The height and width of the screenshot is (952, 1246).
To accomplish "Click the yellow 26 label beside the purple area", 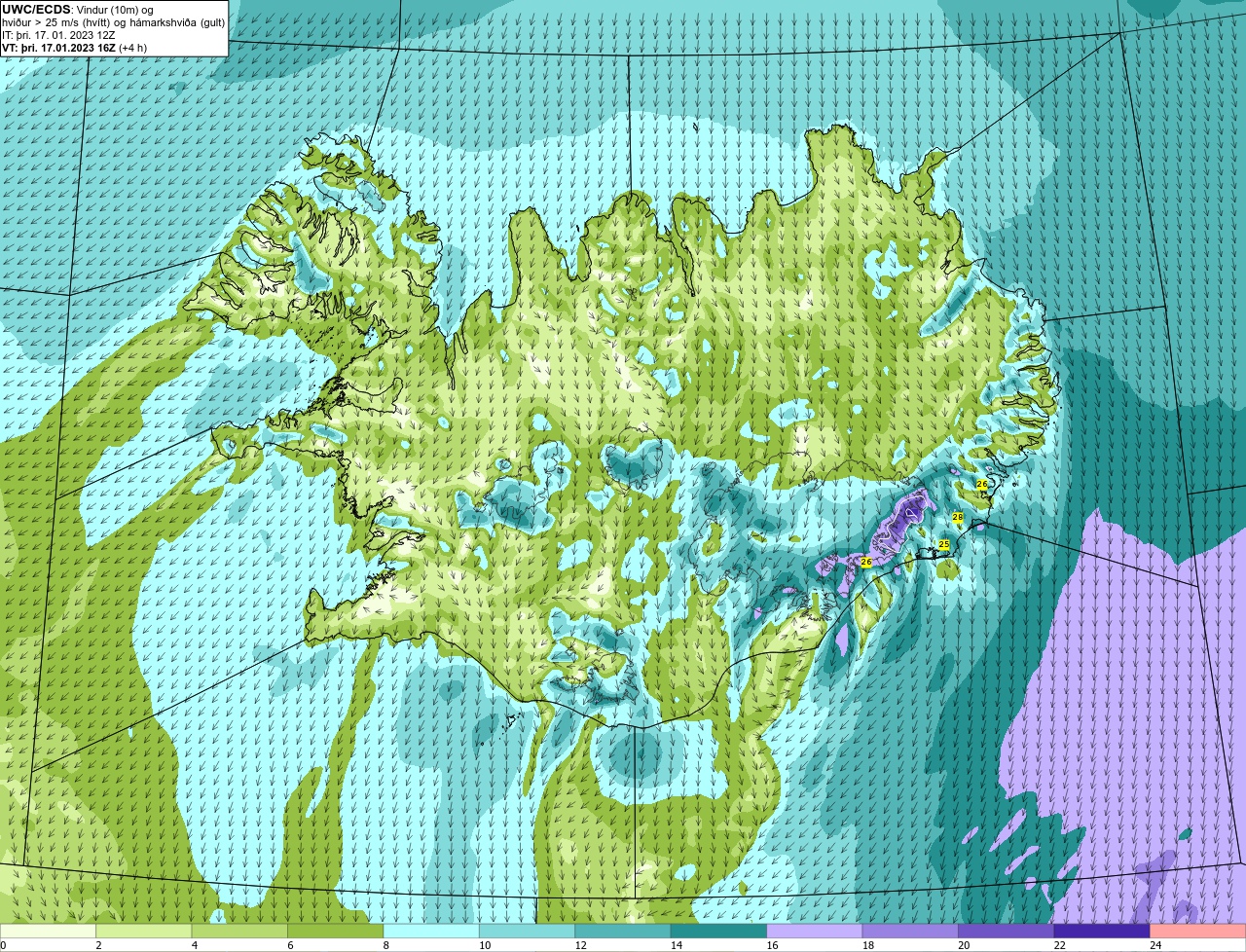I will pyautogui.click(x=866, y=562).
